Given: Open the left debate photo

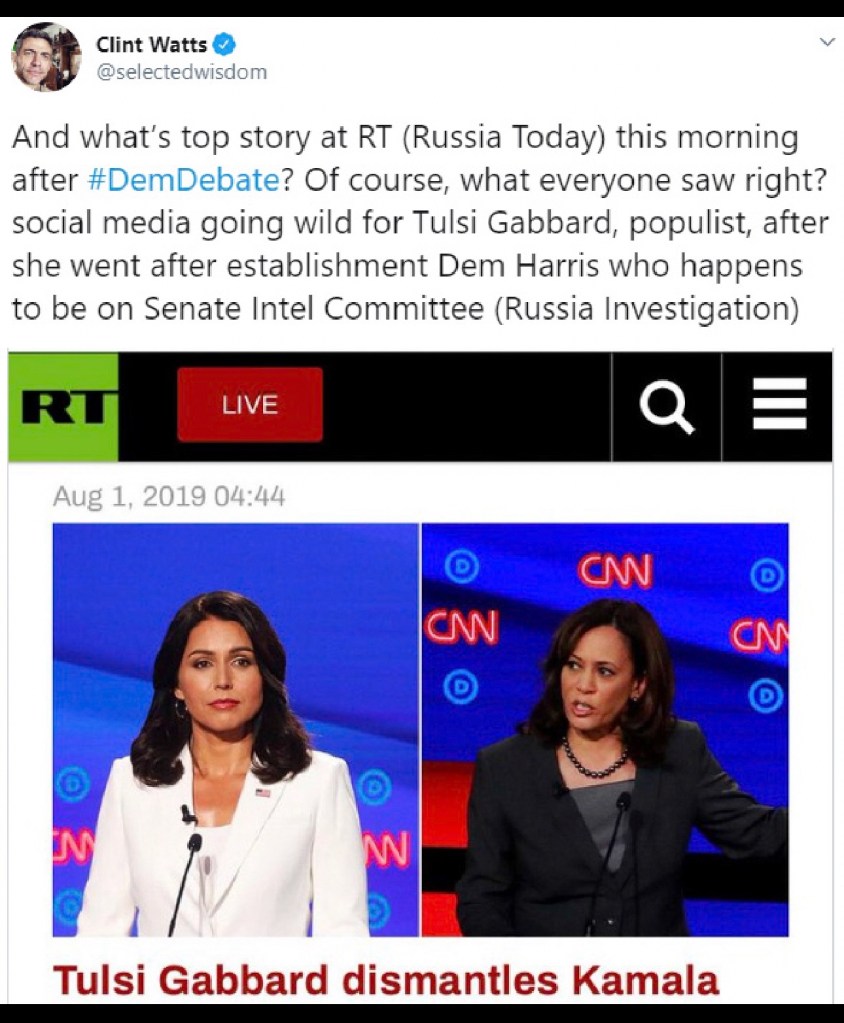Looking at the screenshot, I should click(x=235, y=729).
